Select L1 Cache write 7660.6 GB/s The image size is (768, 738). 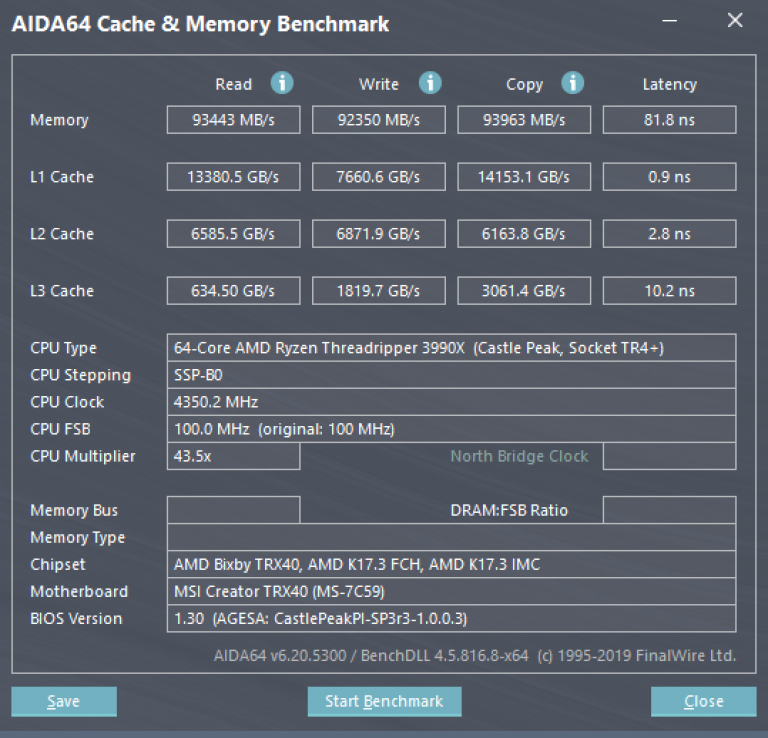379,176
